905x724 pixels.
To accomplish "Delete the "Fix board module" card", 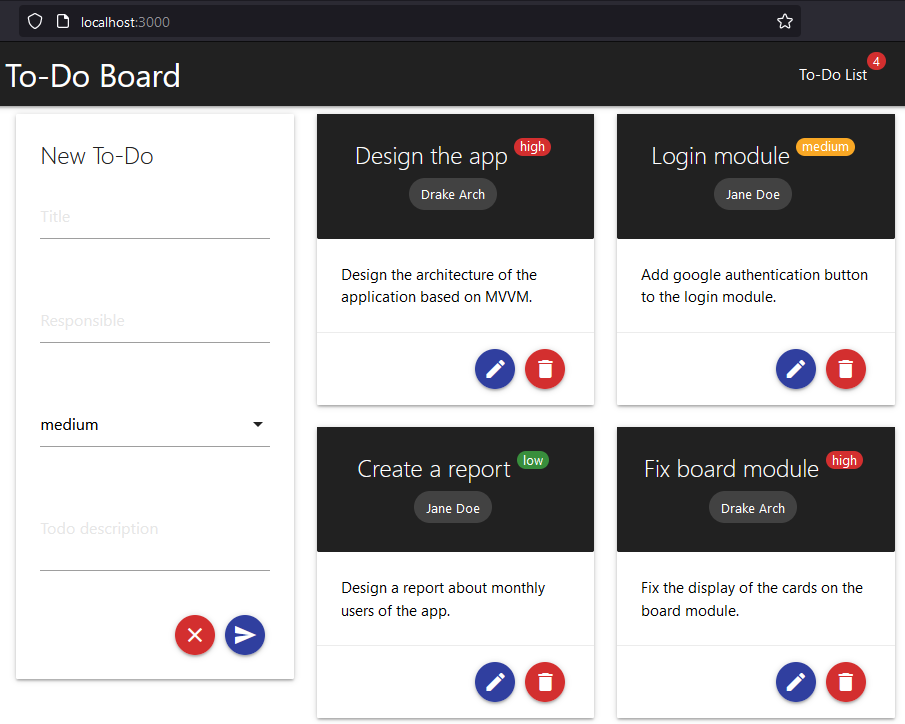I will tap(846, 682).
